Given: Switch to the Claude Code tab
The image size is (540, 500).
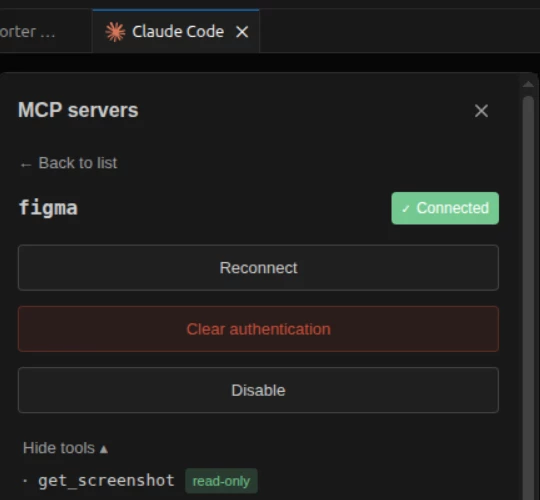Looking at the screenshot, I should (x=176, y=31).
